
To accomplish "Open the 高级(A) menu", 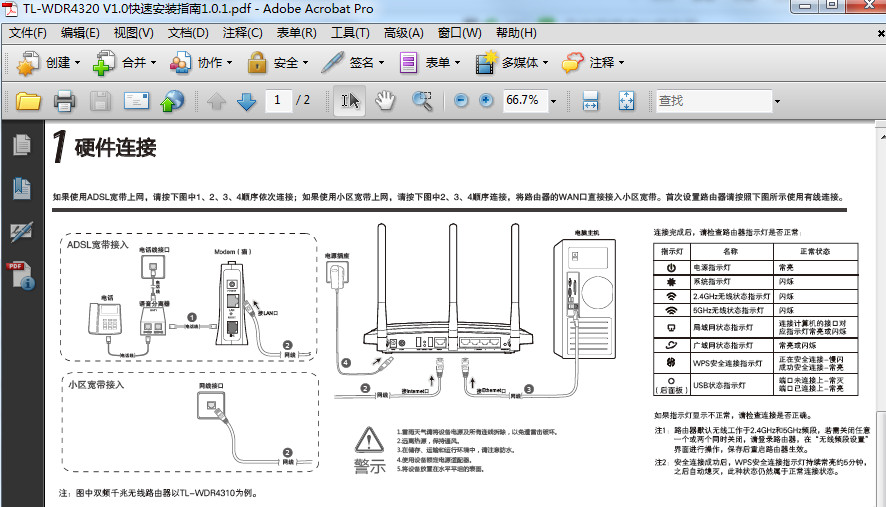I will pyautogui.click(x=403, y=33).
